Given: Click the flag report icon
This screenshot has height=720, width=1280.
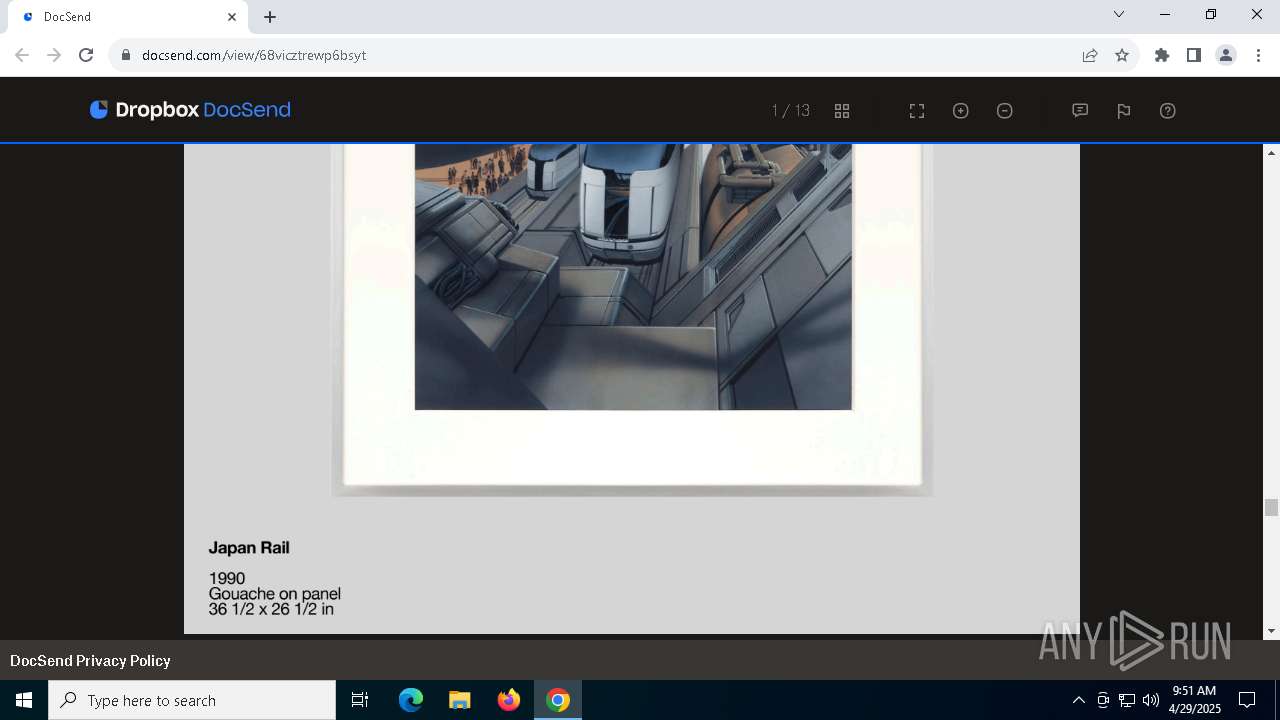Looking at the screenshot, I should point(1124,111).
